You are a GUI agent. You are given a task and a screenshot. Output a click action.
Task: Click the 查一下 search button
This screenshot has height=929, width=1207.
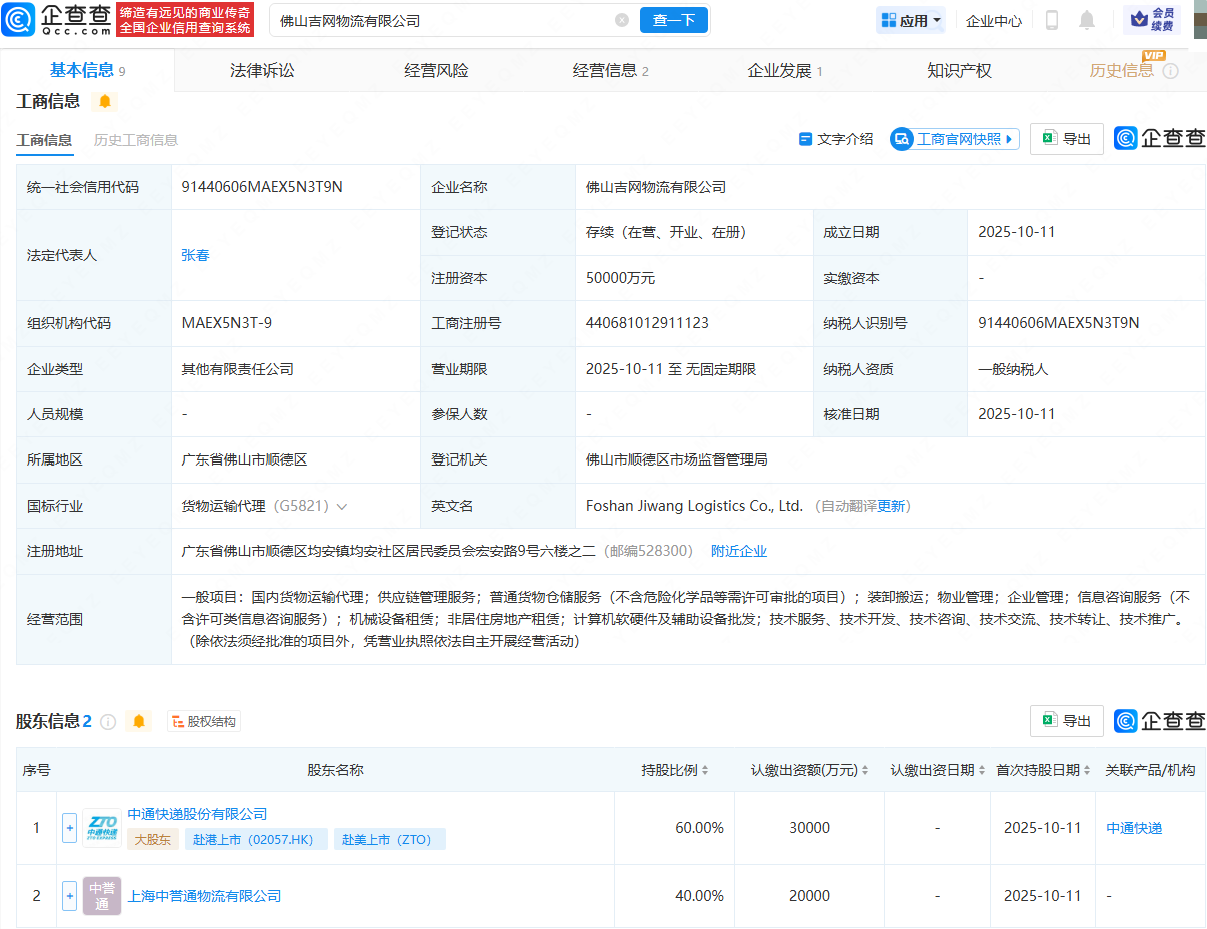pyautogui.click(x=673, y=20)
